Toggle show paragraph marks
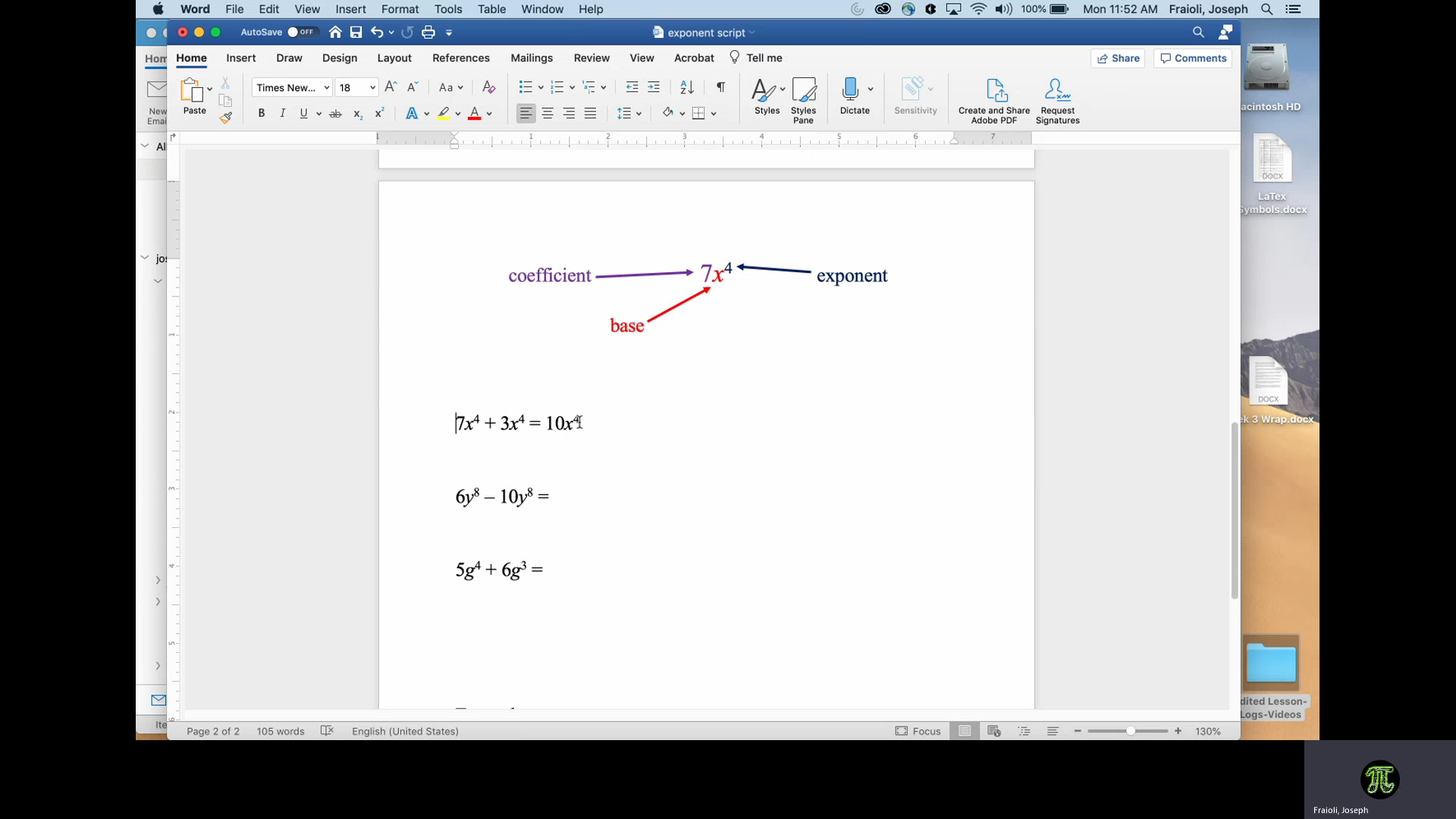 pos(720,87)
